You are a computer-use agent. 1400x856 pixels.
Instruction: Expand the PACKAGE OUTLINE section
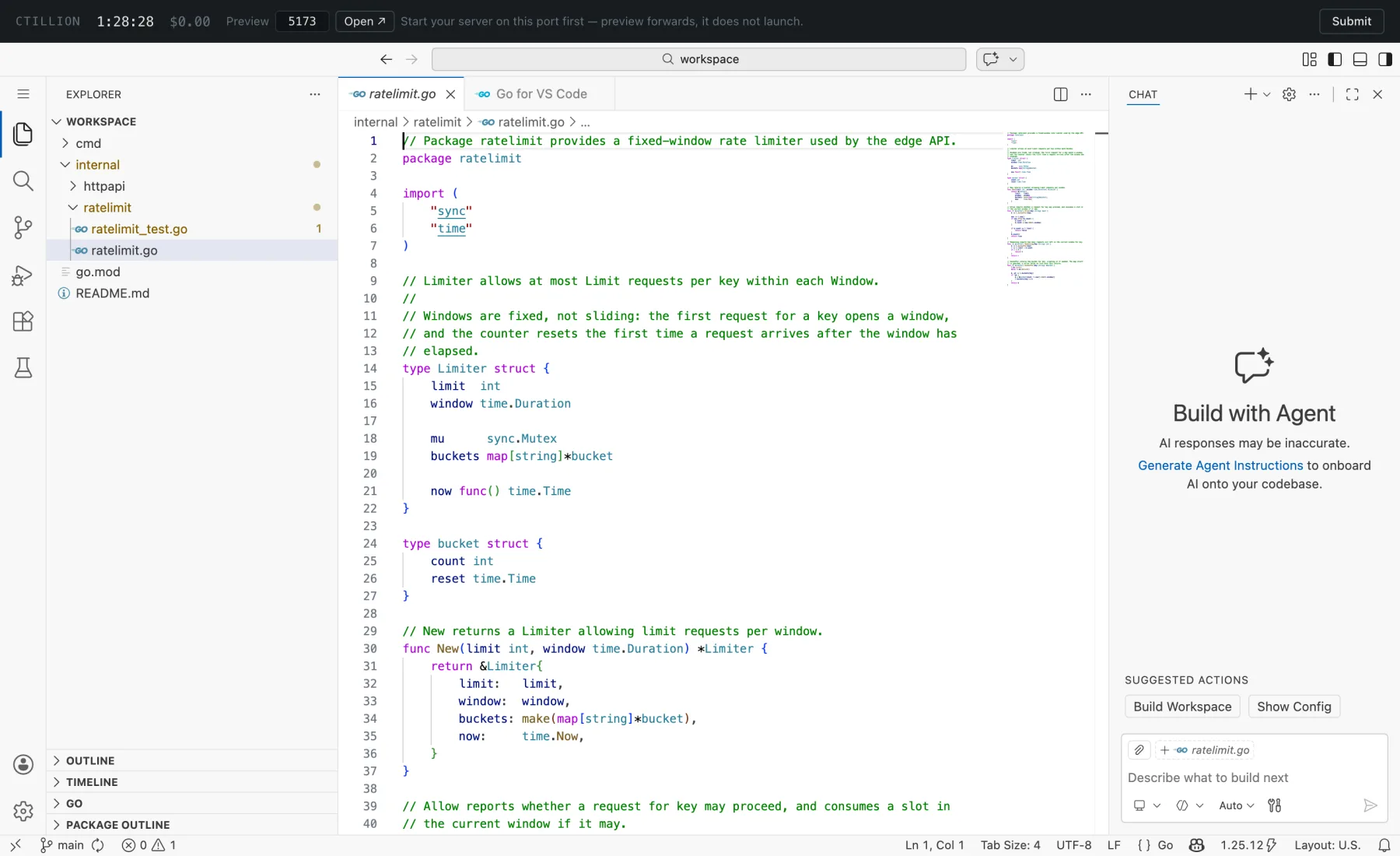pos(192,825)
